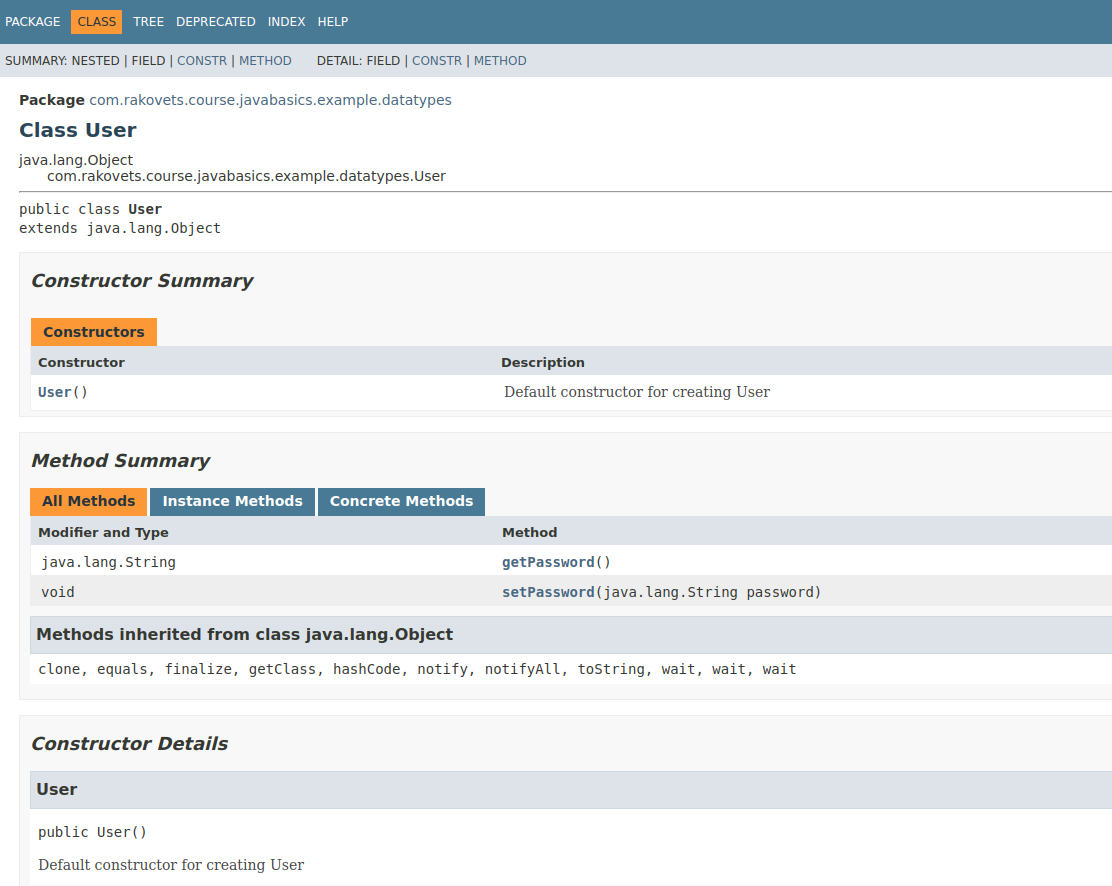The image size is (1112, 886).
Task: Open the setPassword method link
Action: point(548,592)
